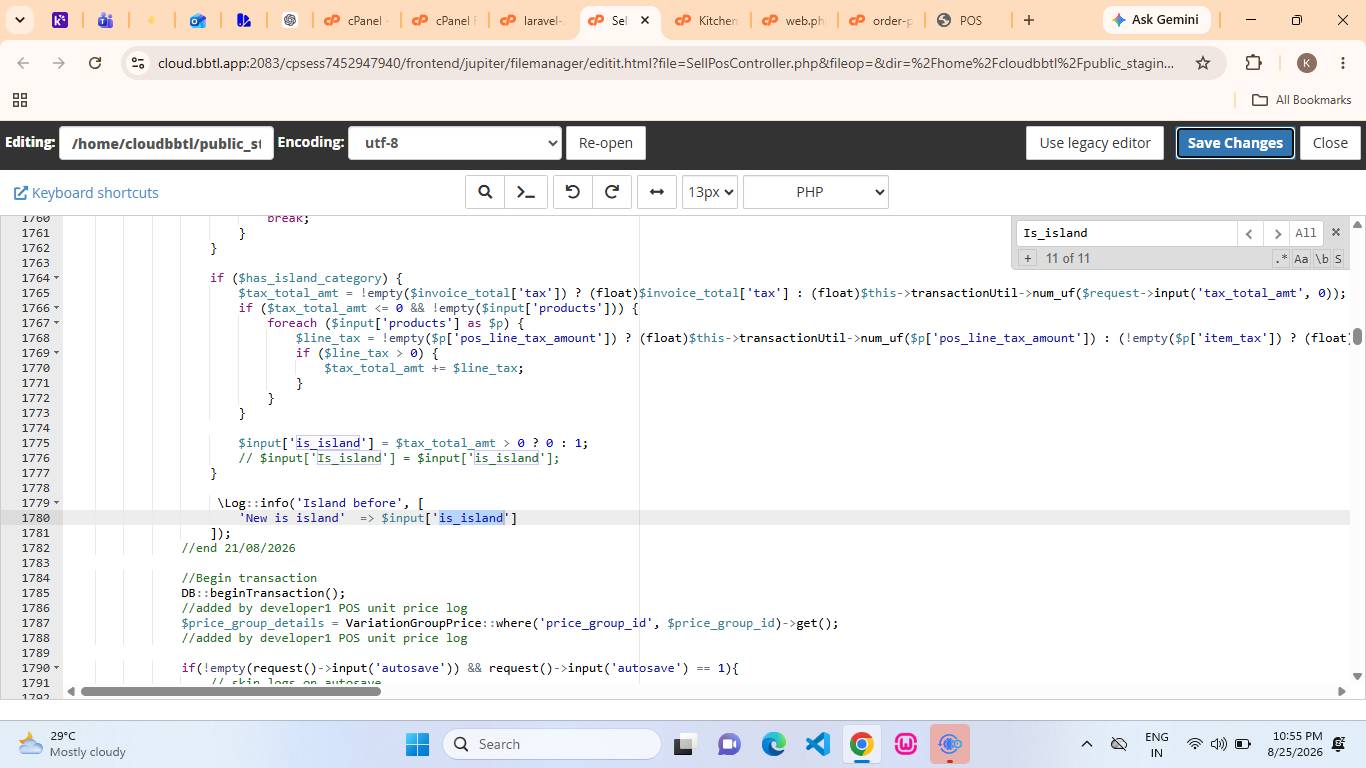1366x768 pixels.
Task: Toggle RegExp search option
Action: (1281, 259)
